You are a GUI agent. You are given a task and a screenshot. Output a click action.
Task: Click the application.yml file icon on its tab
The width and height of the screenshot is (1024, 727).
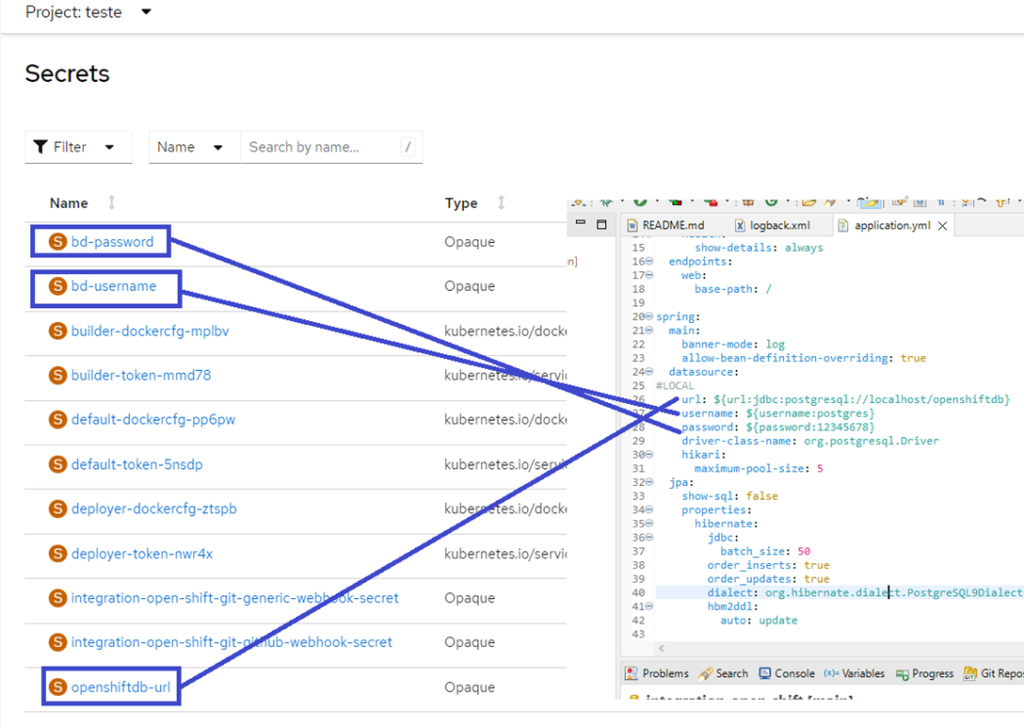843,225
